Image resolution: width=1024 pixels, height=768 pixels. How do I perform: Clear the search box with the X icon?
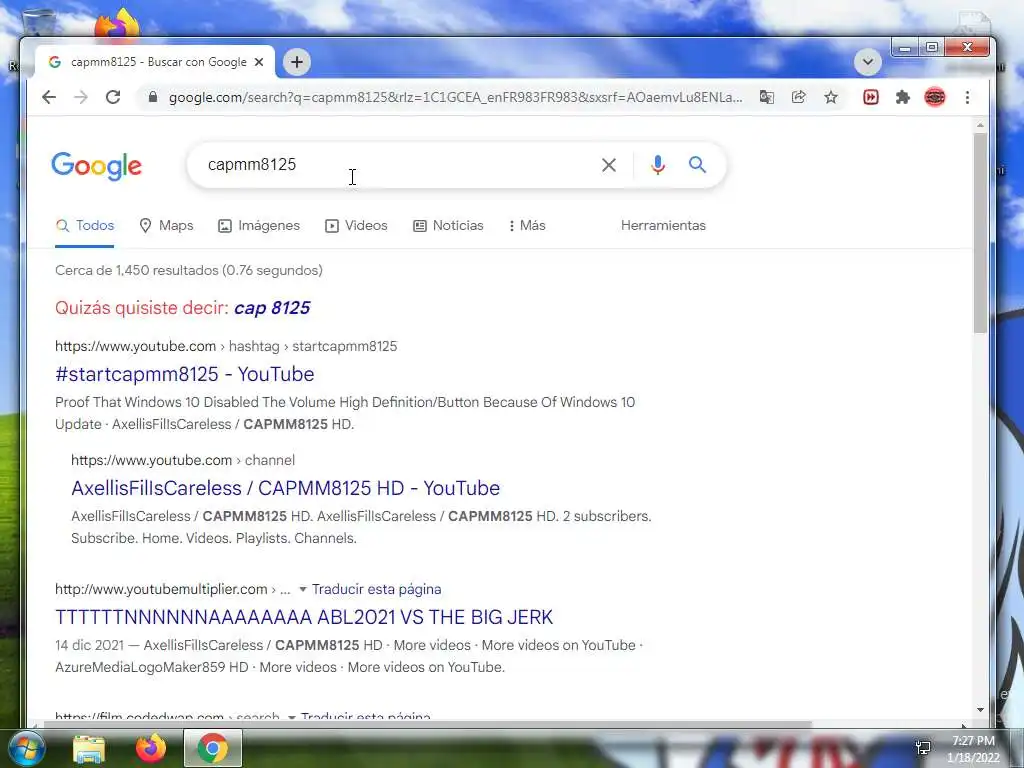609,165
